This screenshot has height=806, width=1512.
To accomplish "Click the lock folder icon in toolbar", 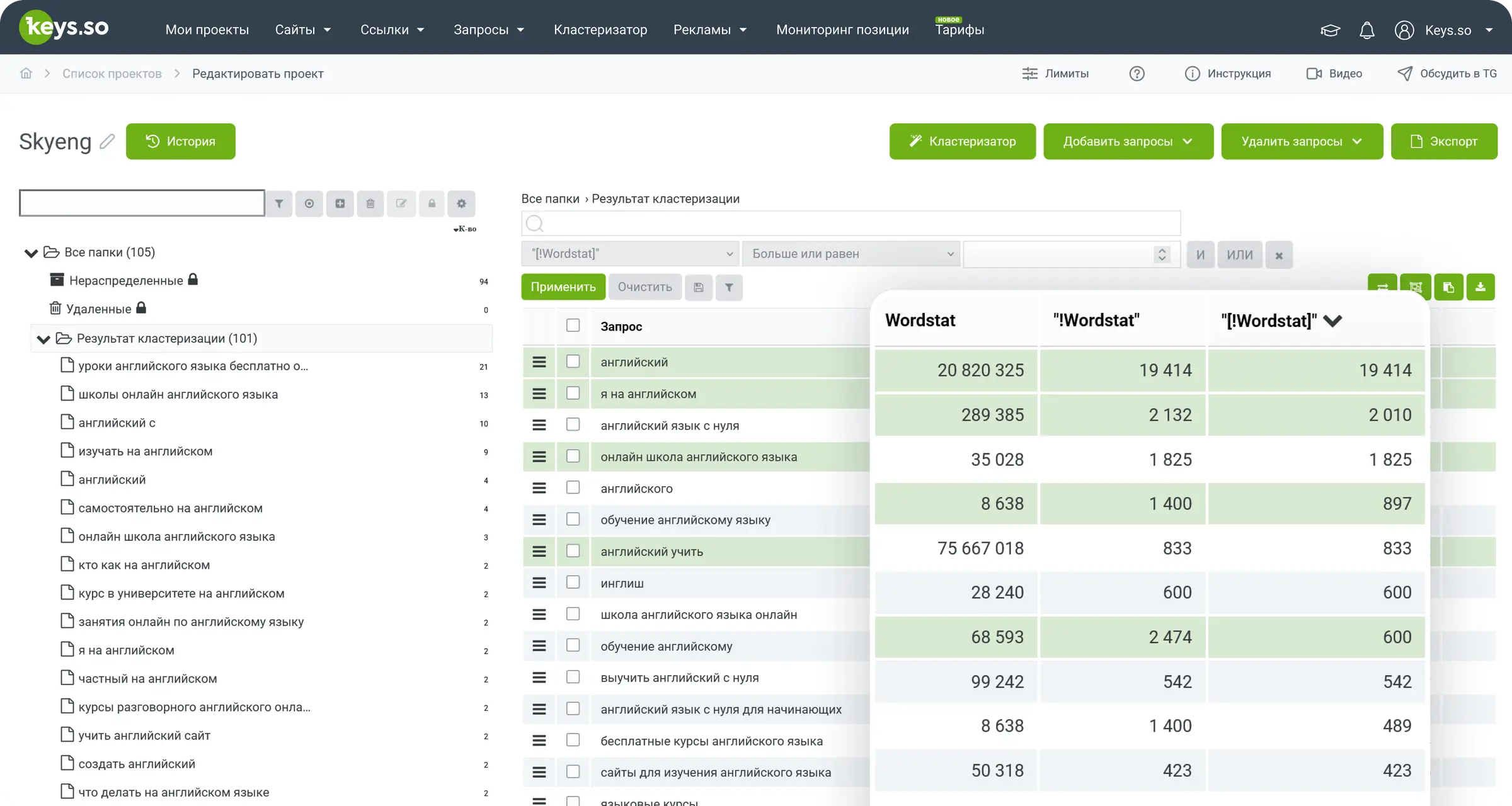I will (432, 203).
